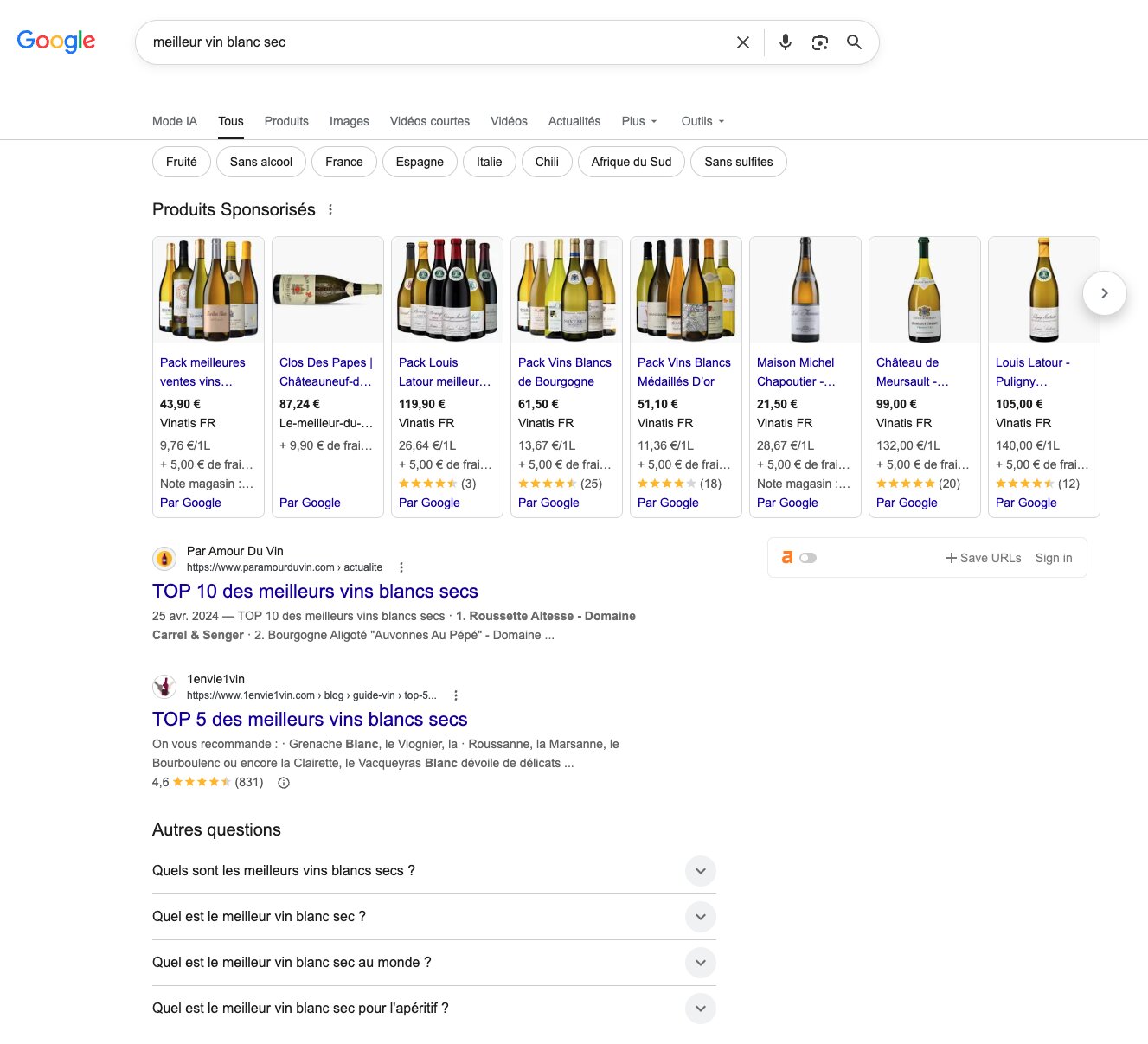Select Afrique du Sud filter chip

pyautogui.click(x=632, y=162)
